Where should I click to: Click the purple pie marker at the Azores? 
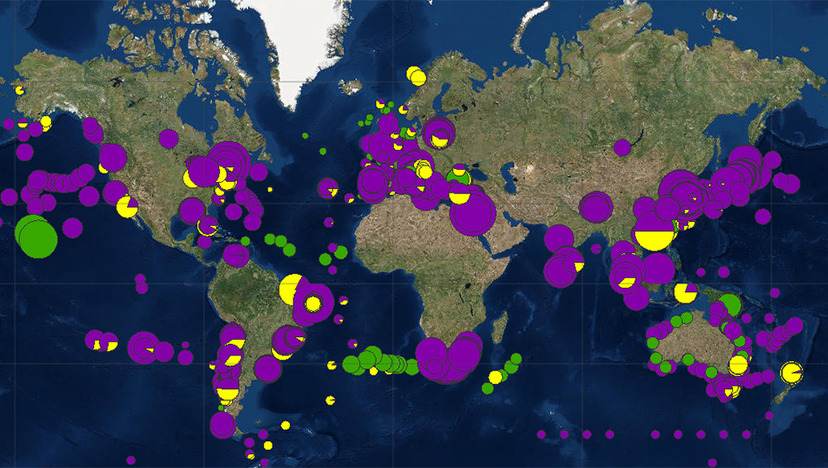[x=328, y=188]
